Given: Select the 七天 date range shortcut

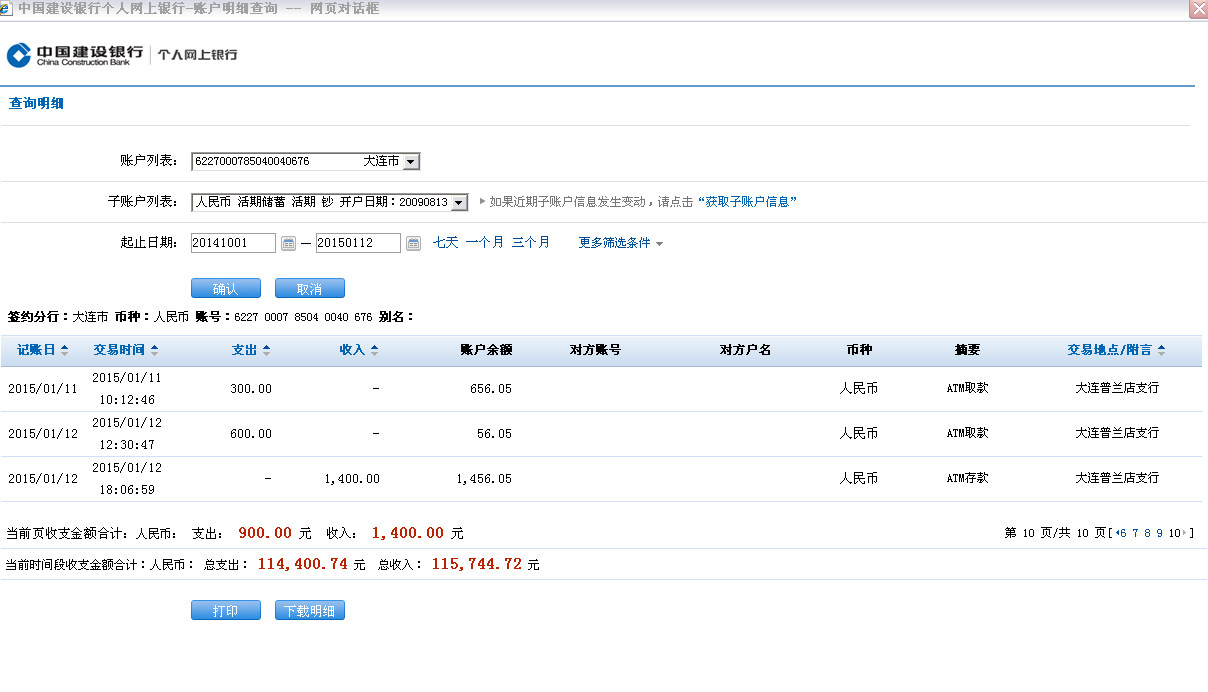Looking at the screenshot, I should [x=445, y=242].
